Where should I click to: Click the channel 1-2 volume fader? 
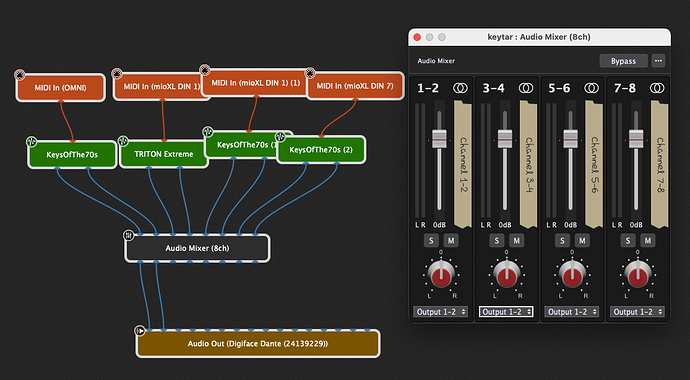(x=439, y=139)
